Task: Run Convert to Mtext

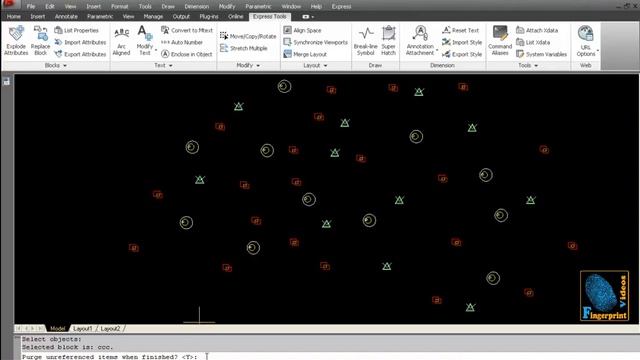Action: (x=187, y=30)
